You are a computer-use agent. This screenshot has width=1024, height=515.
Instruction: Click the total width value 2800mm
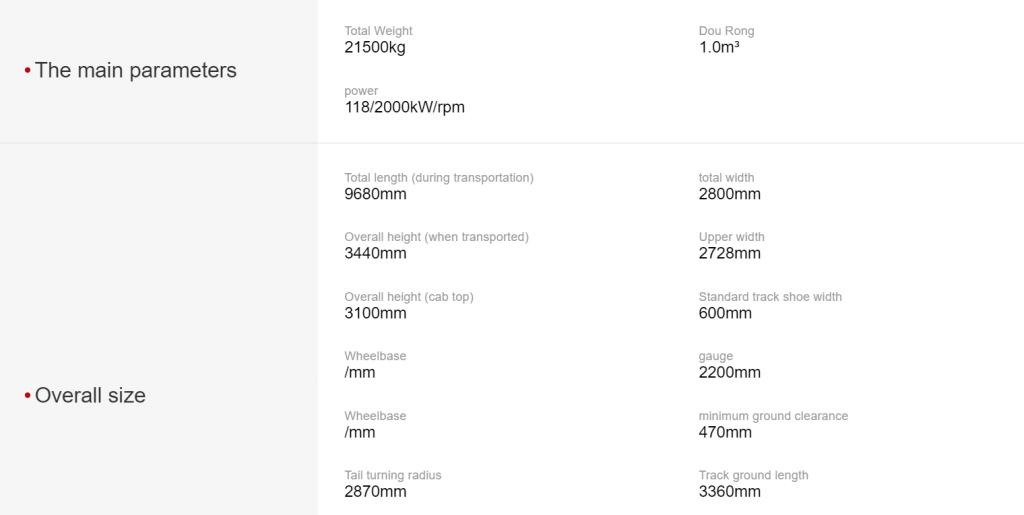[729, 195]
